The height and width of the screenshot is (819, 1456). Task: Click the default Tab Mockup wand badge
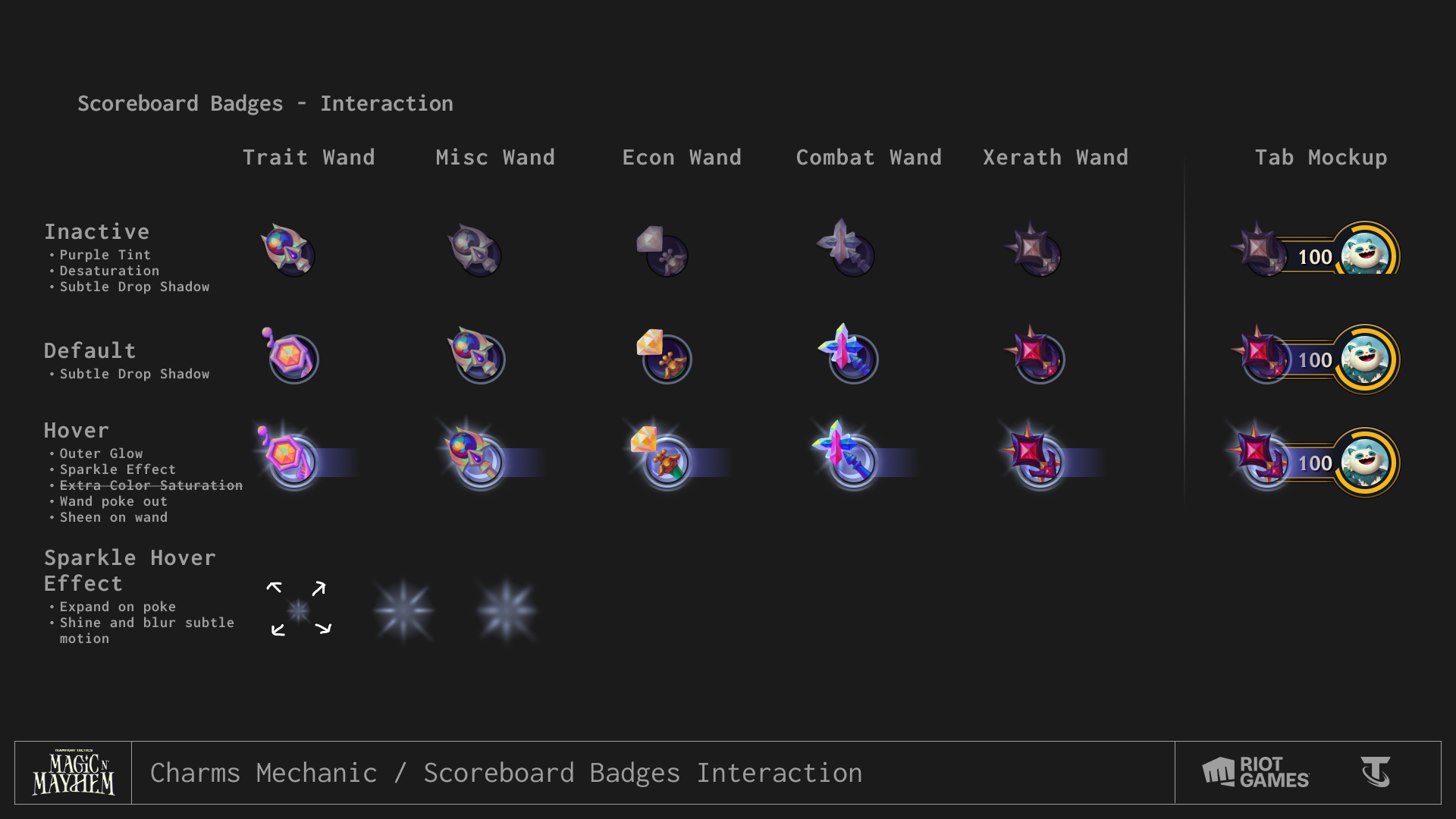point(1260,353)
